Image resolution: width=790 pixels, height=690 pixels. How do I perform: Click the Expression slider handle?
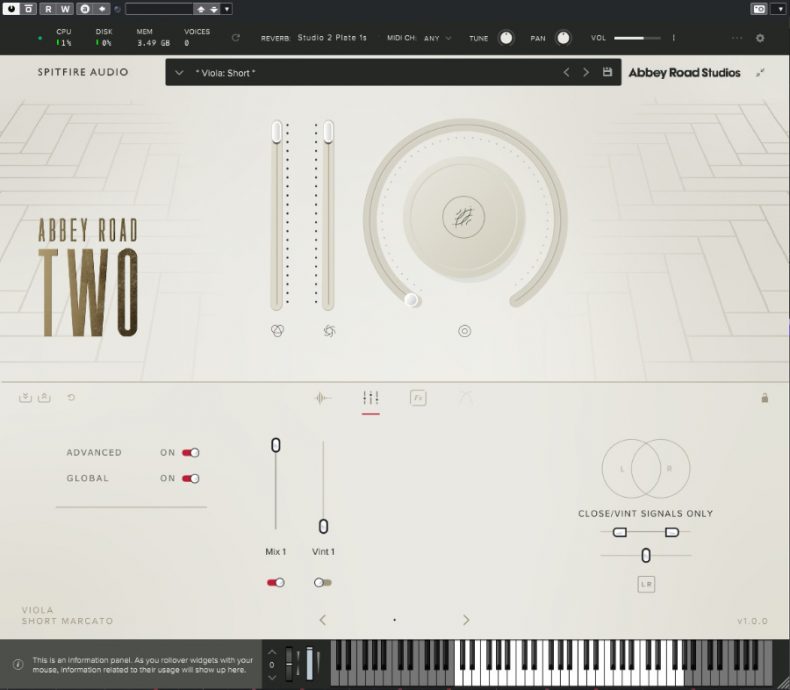277,132
